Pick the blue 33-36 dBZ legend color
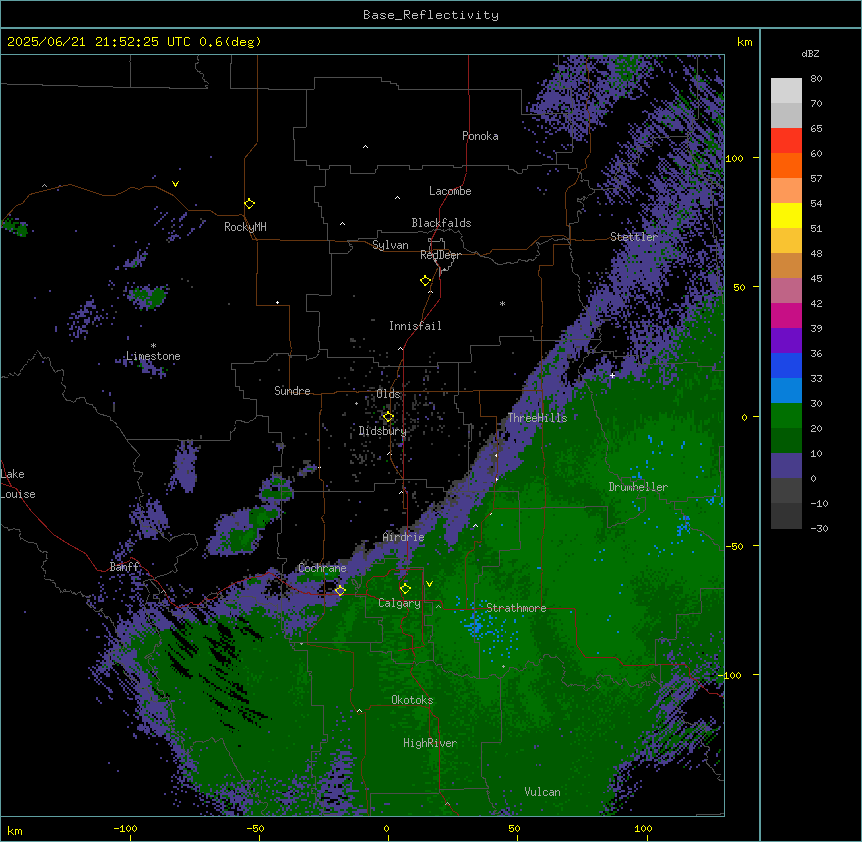This screenshot has width=862, height=842. pyautogui.click(x=786, y=365)
